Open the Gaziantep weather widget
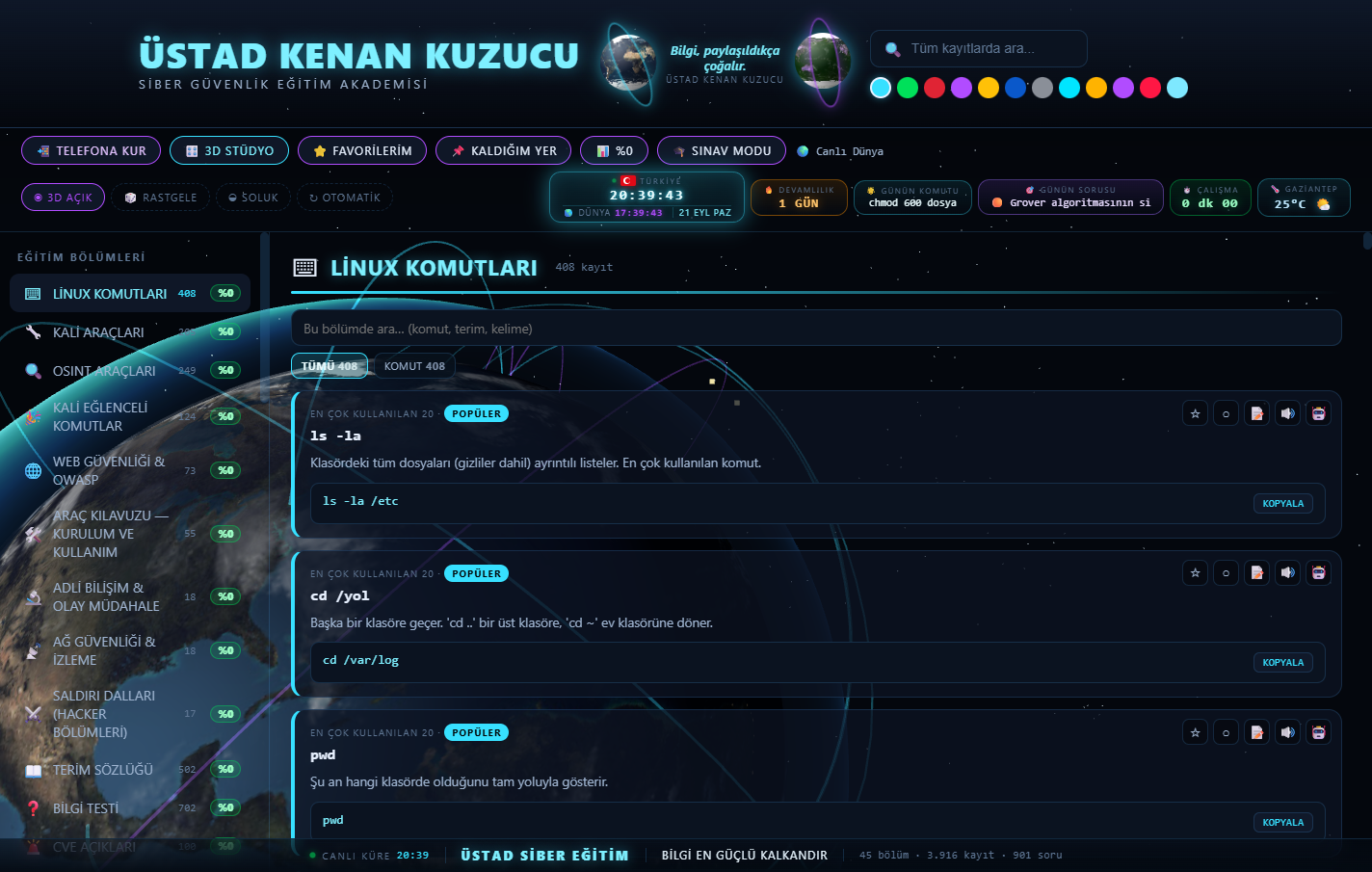The width and height of the screenshot is (1372, 872). [1304, 198]
